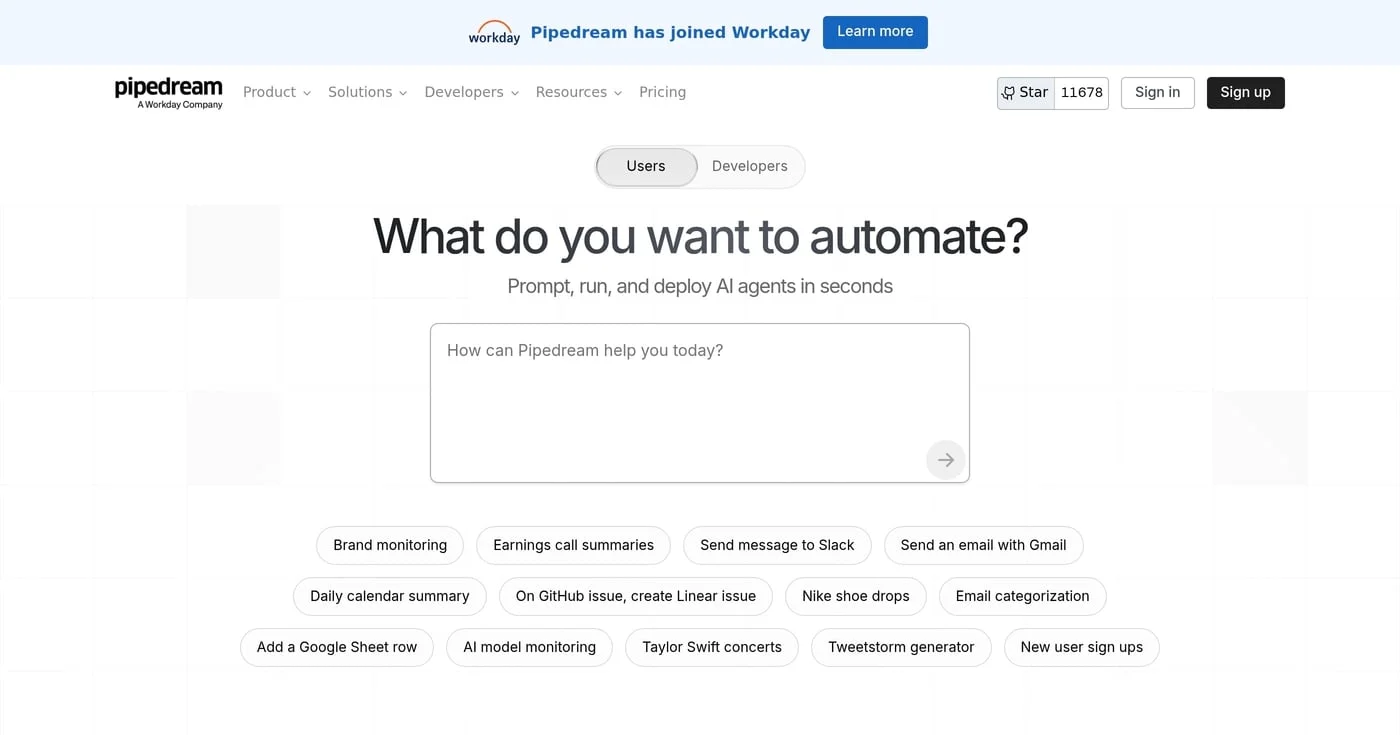Expand the Product dropdown menu
The width and height of the screenshot is (1400, 735).
coord(277,92)
